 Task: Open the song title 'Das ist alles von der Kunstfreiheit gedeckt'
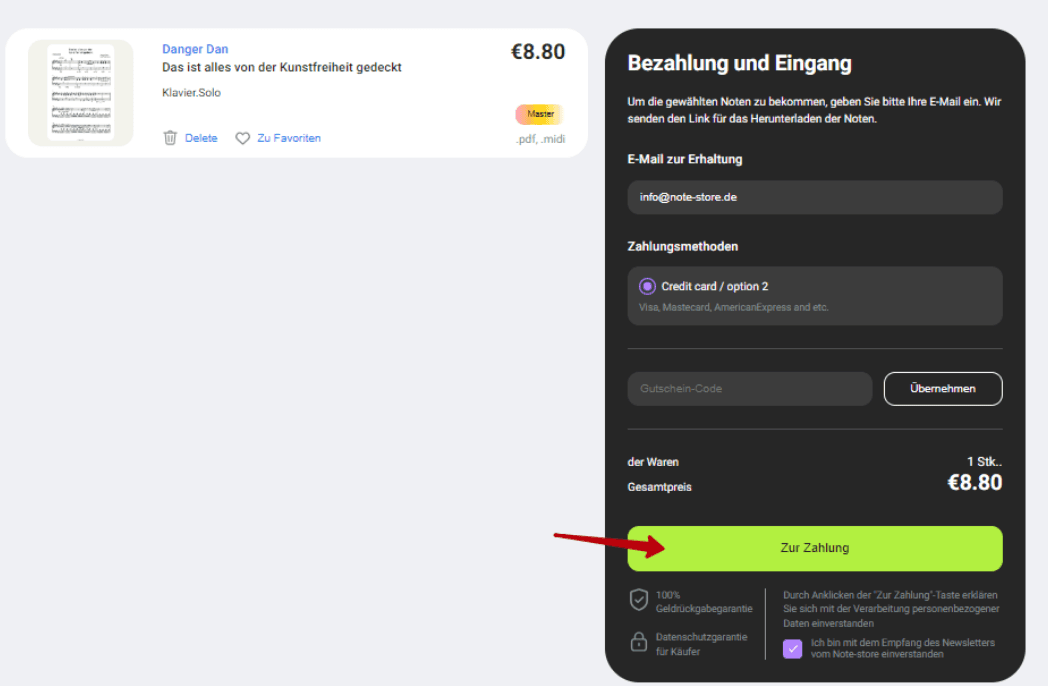tap(281, 67)
